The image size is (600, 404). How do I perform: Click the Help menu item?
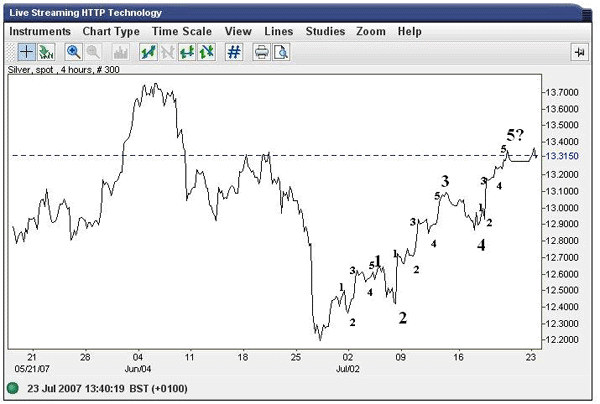[410, 31]
